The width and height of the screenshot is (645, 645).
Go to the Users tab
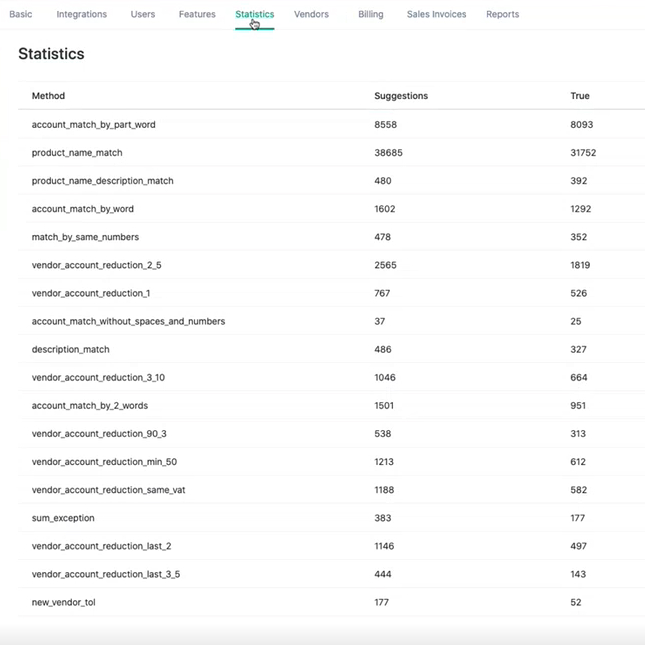[143, 15]
